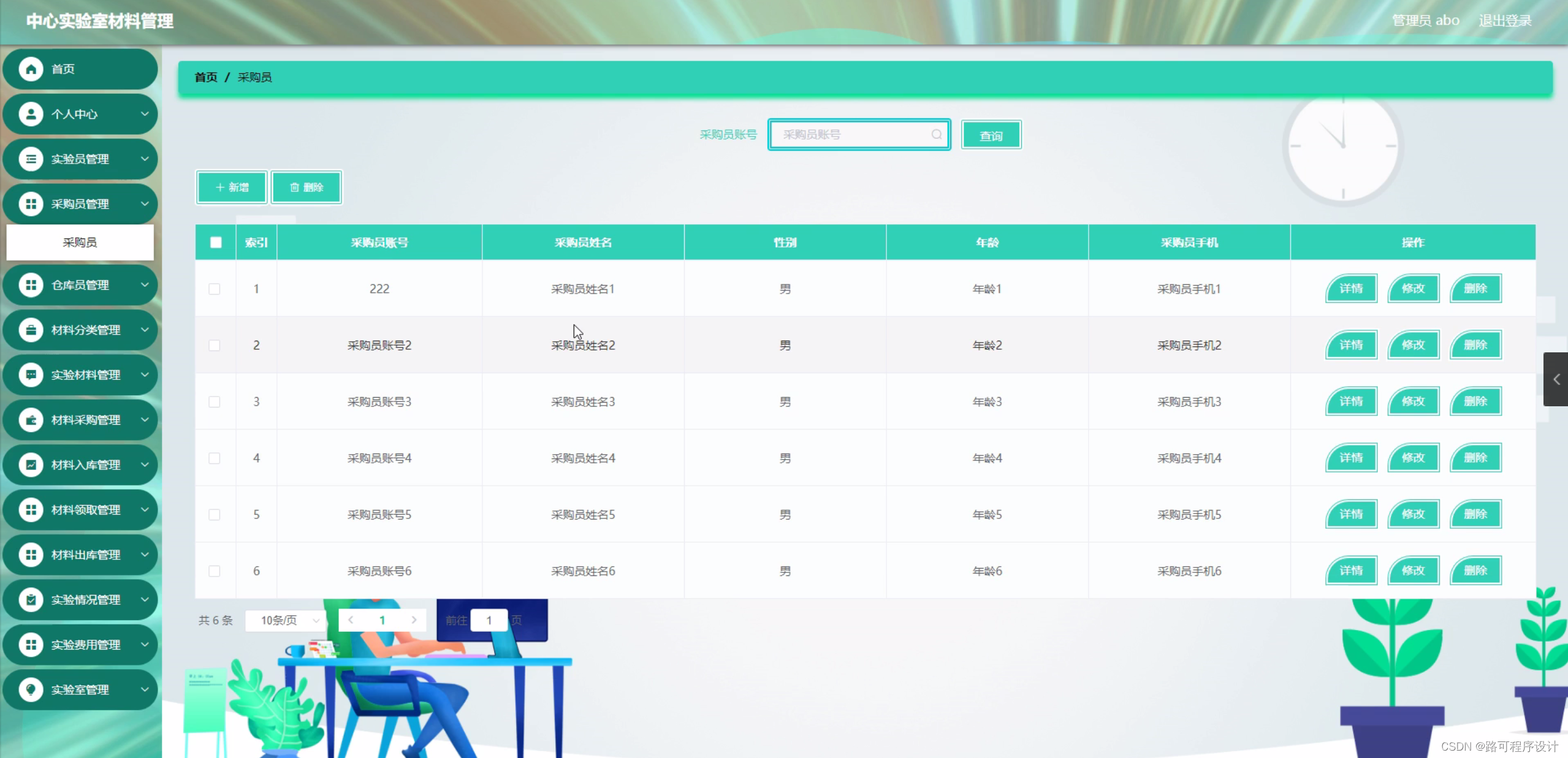Click 退出登录 to log out

pyautogui.click(x=1505, y=21)
